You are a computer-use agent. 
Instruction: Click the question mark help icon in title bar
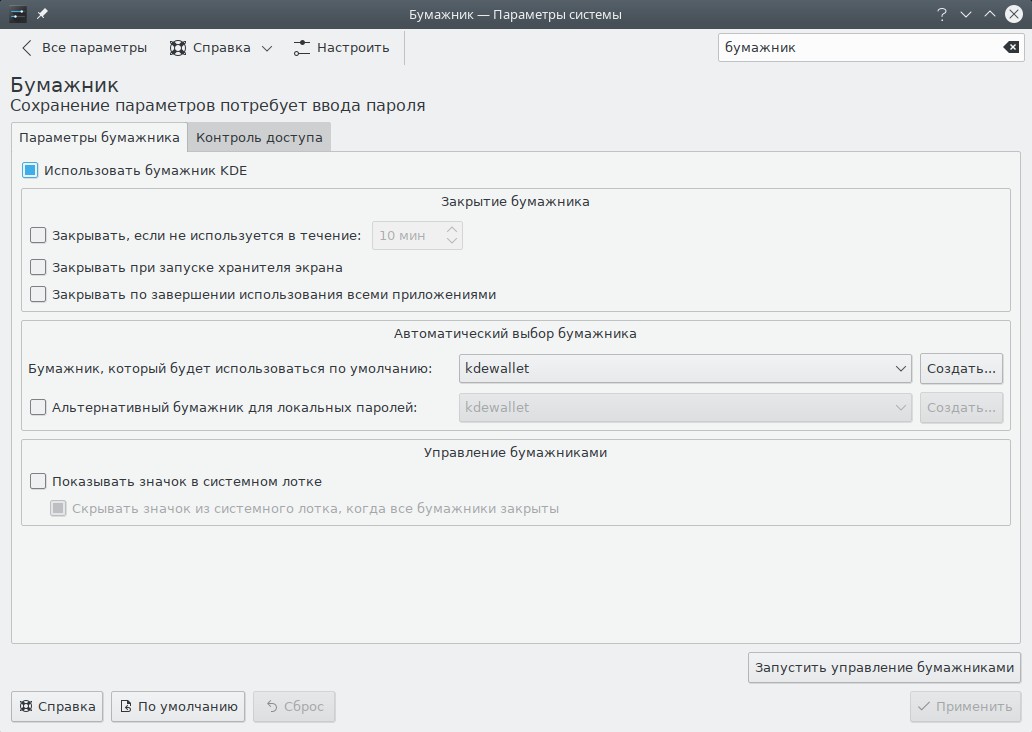[x=941, y=14]
